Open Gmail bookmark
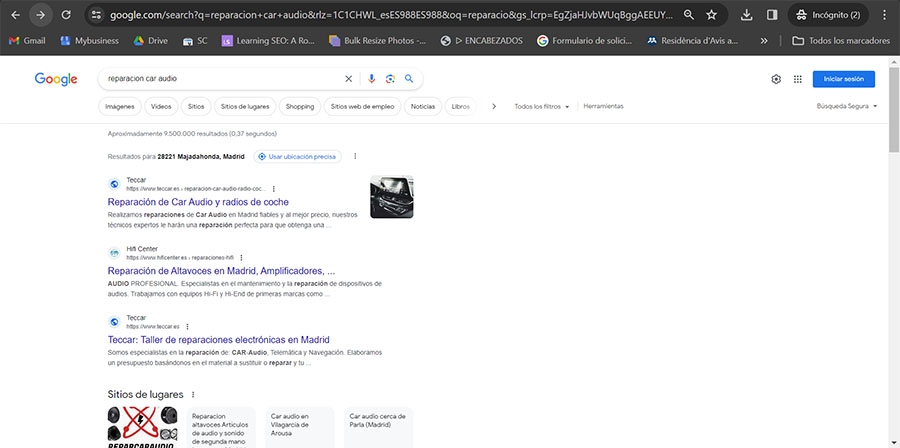Viewport: 900px width, 448px height. (x=27, y=41)
